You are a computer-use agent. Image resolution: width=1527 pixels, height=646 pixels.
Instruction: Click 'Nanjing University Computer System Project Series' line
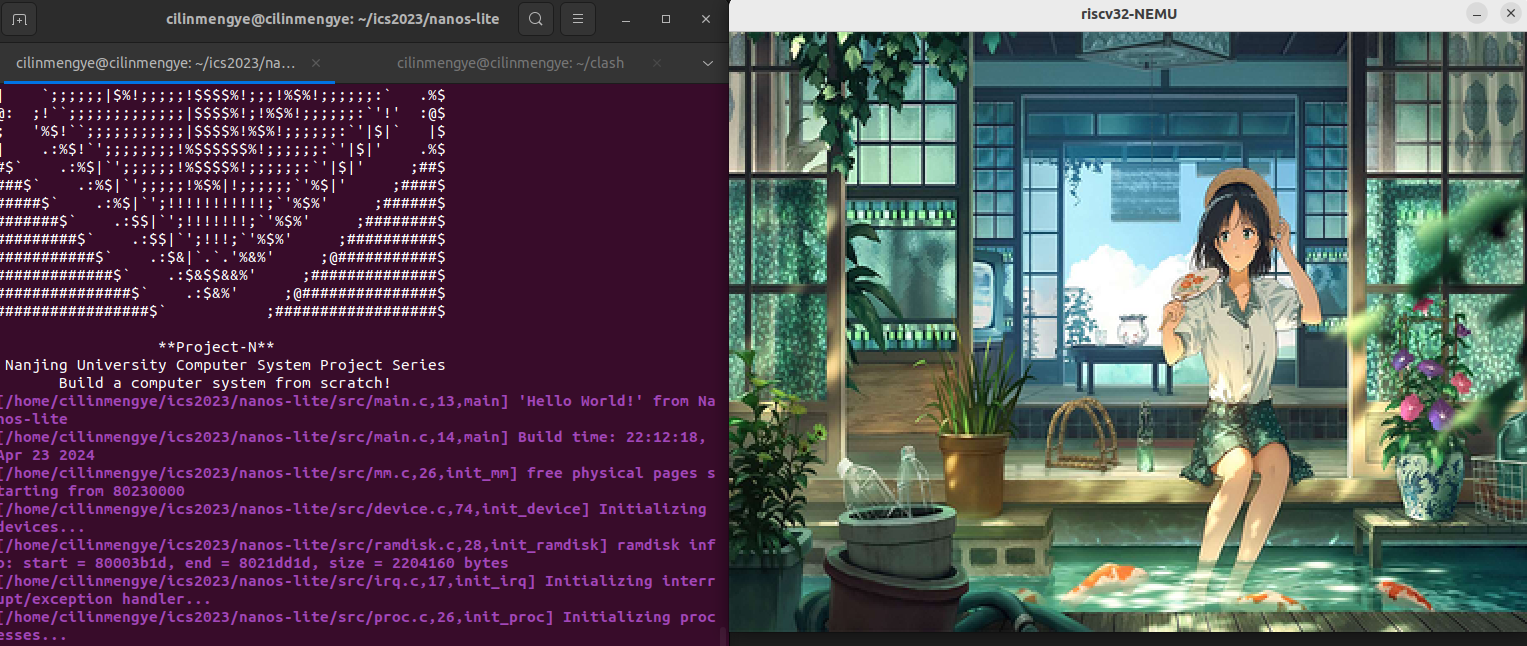(225, 365)
